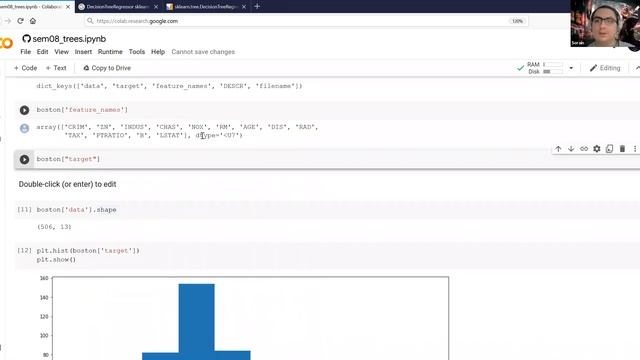Viewport: 640px width, 360px height.
Task: Click the boston['data'].shape code line
Action: pos(76,210)
